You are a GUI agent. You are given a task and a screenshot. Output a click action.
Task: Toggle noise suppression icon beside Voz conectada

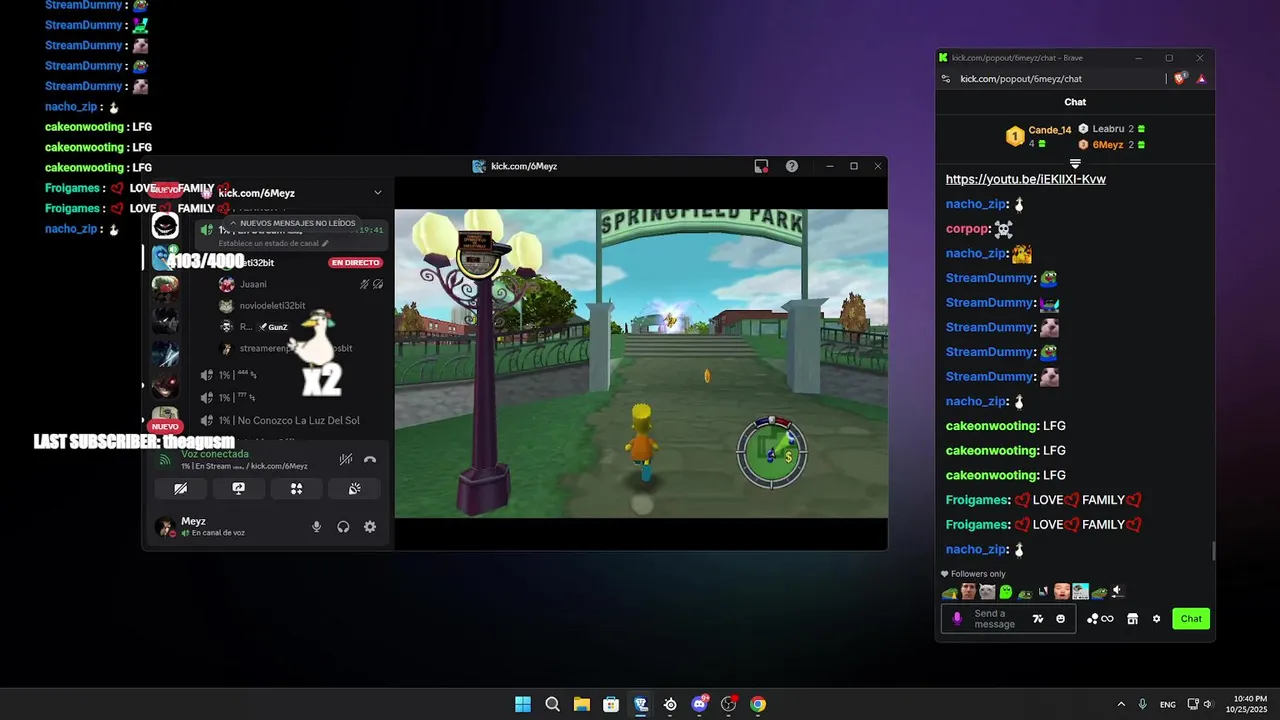(345, 460)
